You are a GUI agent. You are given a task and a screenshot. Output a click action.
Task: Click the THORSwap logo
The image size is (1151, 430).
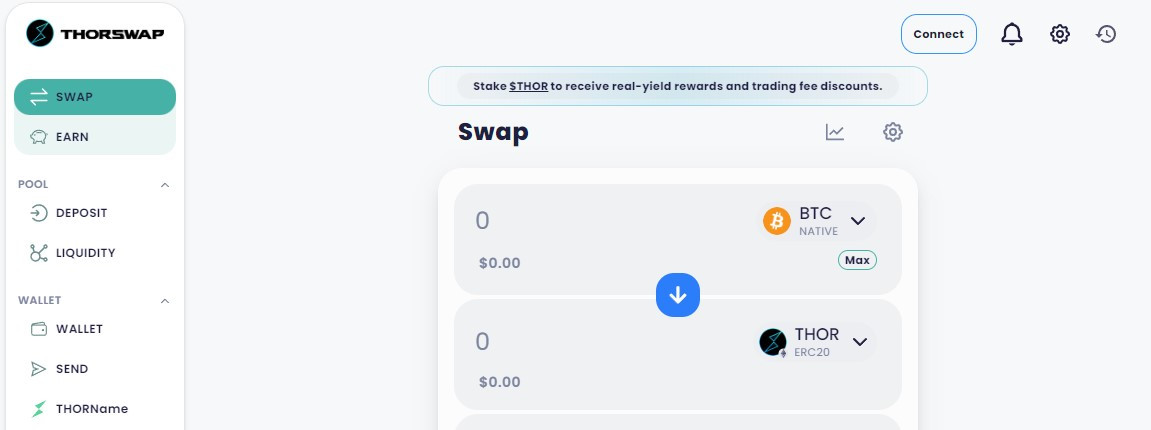95,34
